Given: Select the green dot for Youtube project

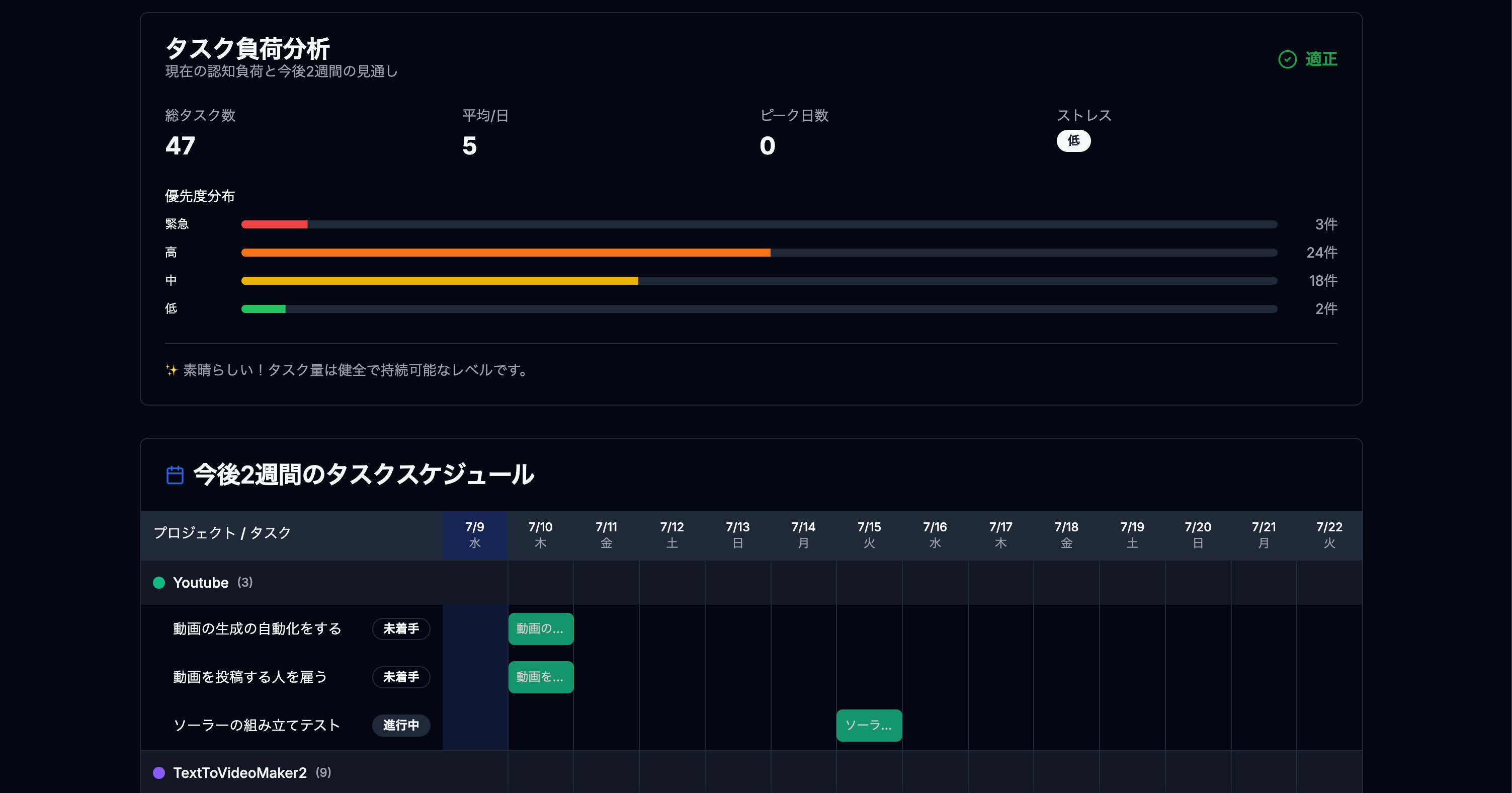Looking at the screenshot, I should (x=159, y=582).
